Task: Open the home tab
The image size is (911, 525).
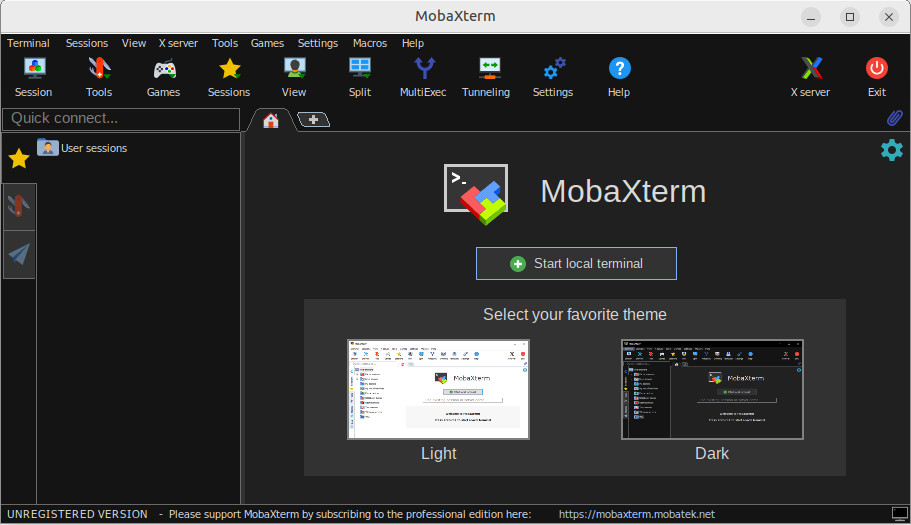Action: pyautogui.click(x=271, y=120)
